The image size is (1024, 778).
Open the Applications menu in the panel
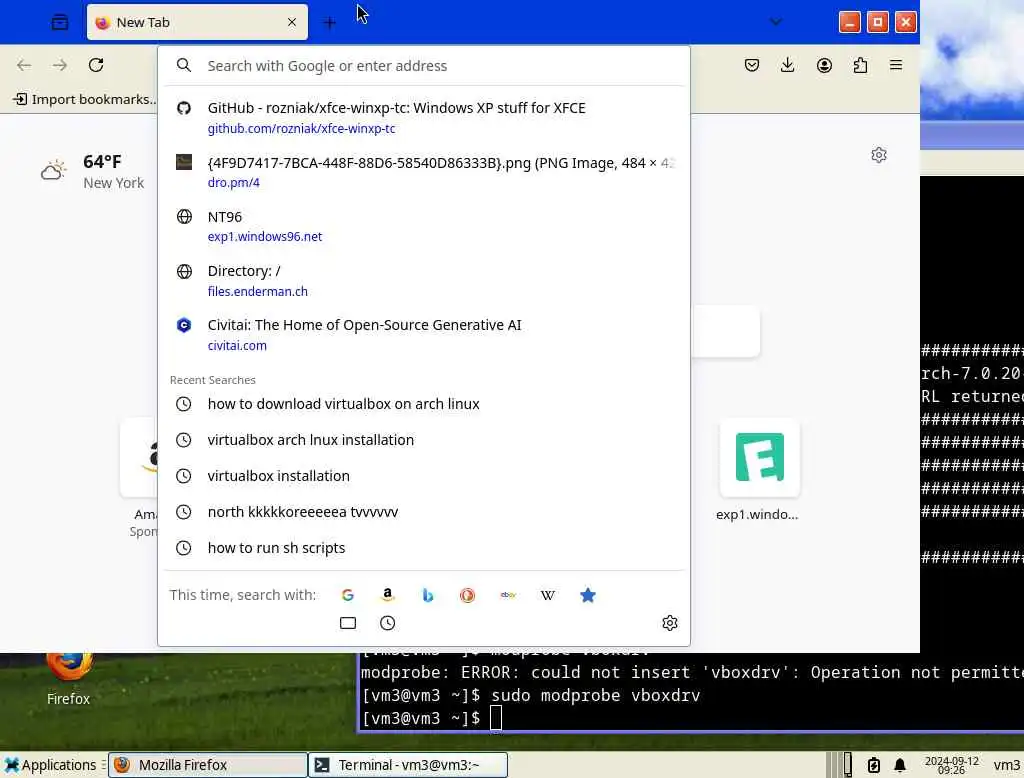point(50,765)
